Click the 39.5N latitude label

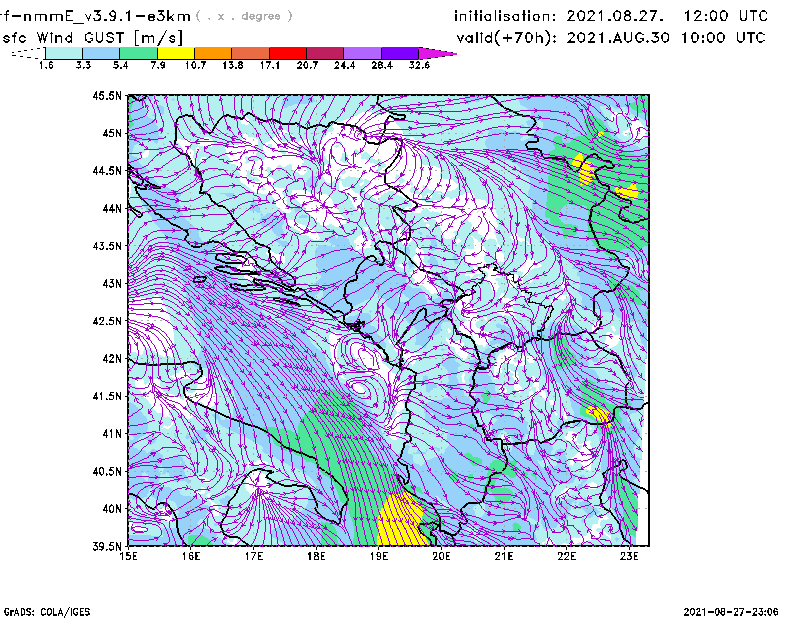[x=107, y=547]
